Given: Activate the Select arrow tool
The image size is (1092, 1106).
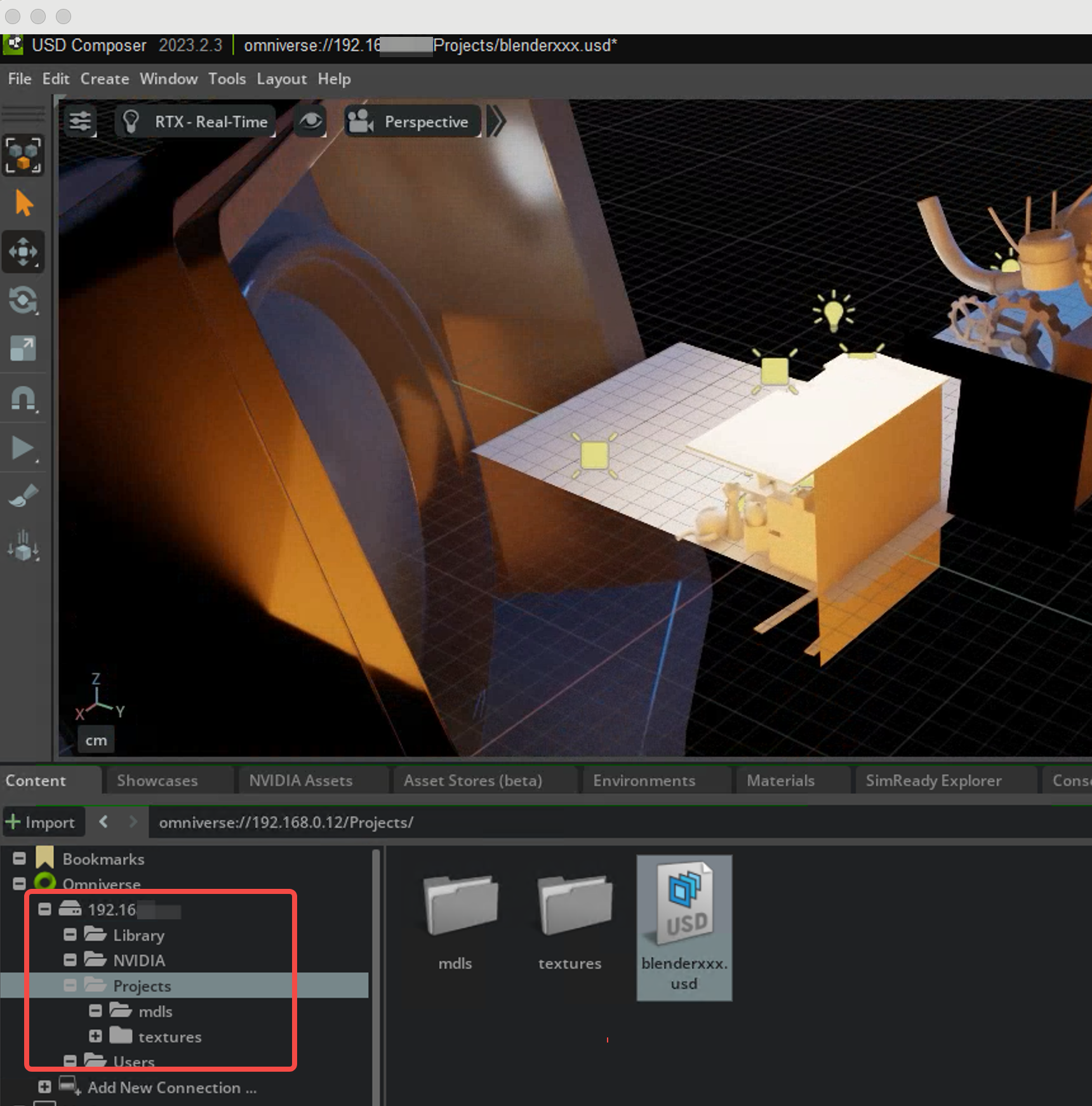Looking at the screenshot, I should 23,204.
